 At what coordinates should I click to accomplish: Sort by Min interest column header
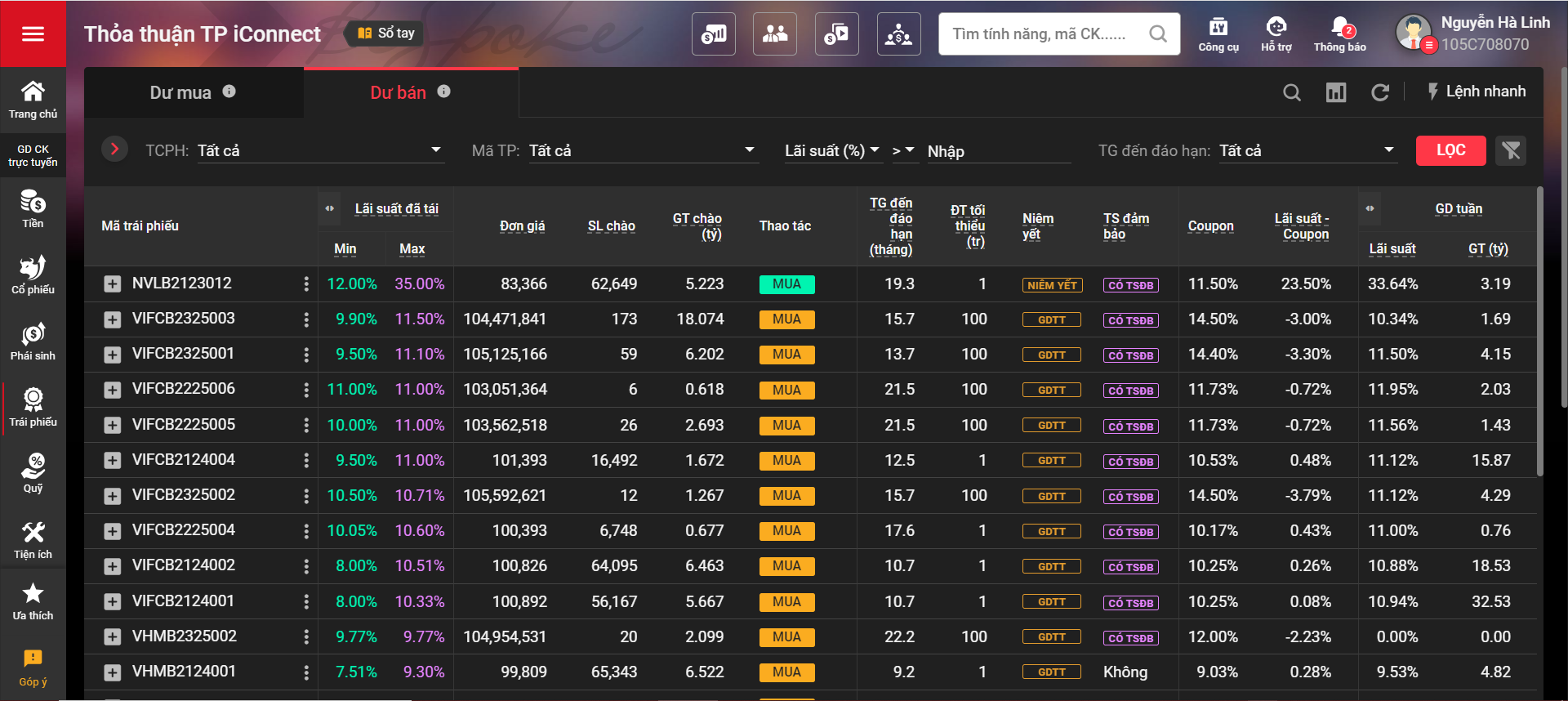pos(345,249)
